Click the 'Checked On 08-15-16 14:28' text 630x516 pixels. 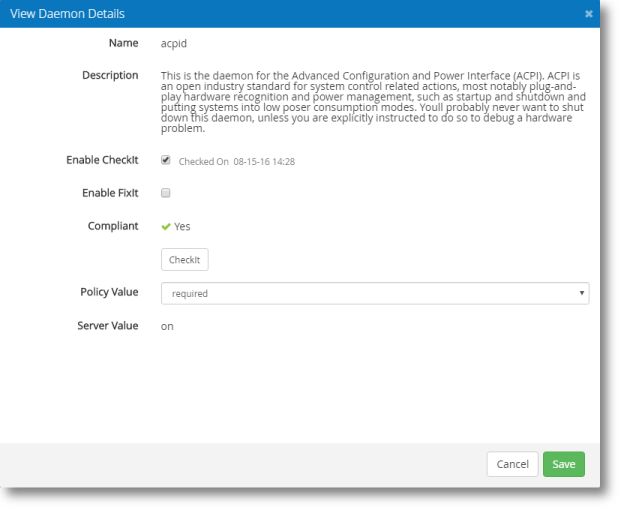(x=237, y=162)
